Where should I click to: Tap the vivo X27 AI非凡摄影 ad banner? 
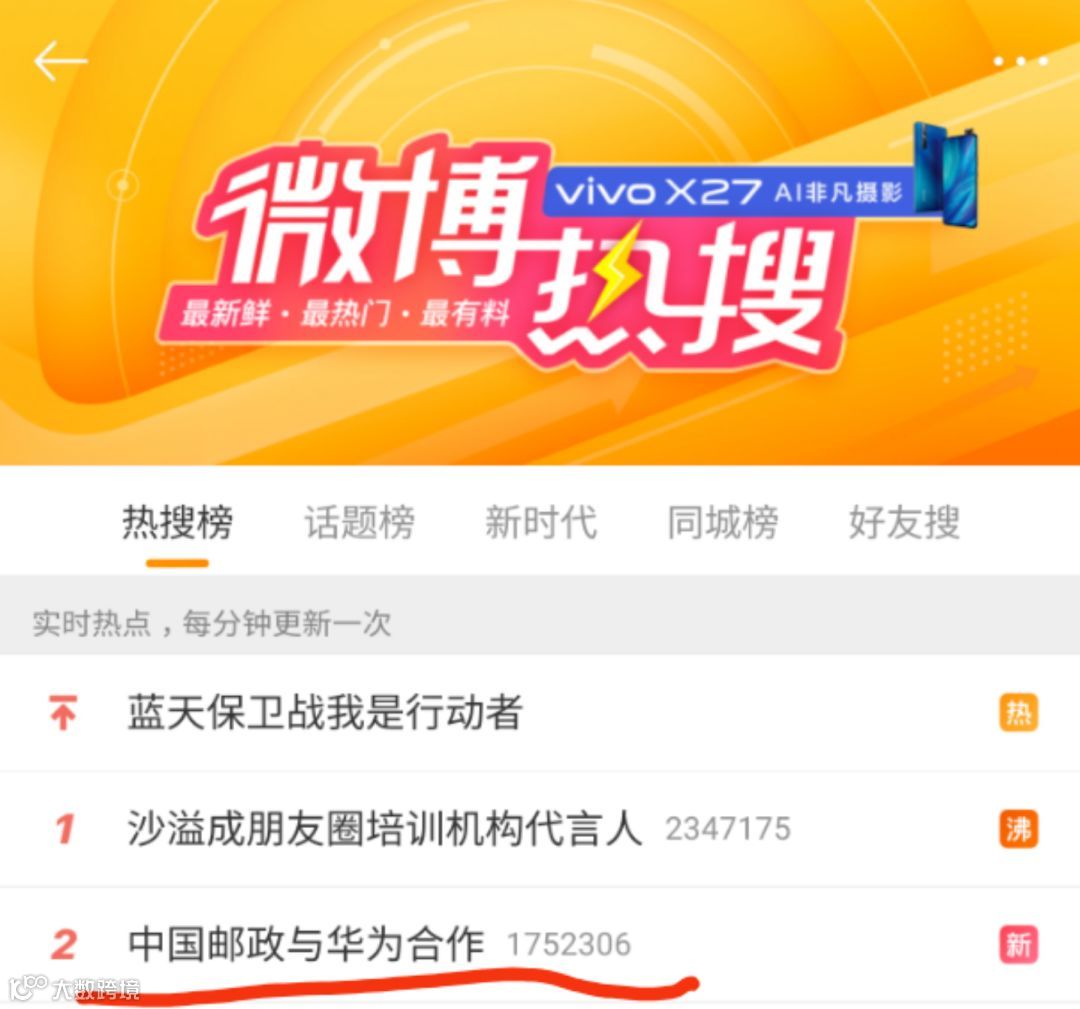(730, 191)
